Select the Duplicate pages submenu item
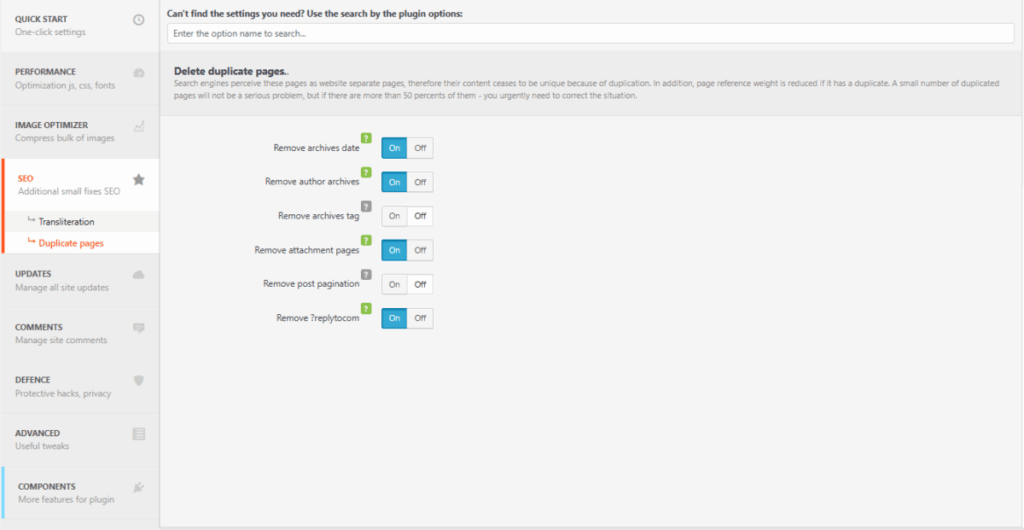Viewport: 1024px width, 530px height. [x=71, y=243]
